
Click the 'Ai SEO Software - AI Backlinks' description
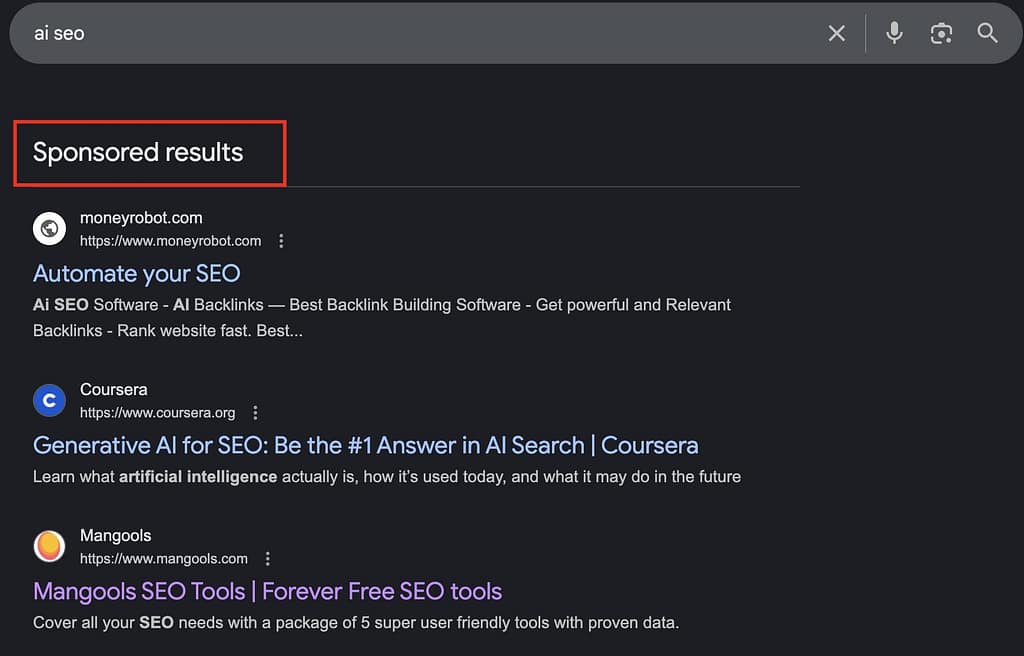click(x=382, y=318)
